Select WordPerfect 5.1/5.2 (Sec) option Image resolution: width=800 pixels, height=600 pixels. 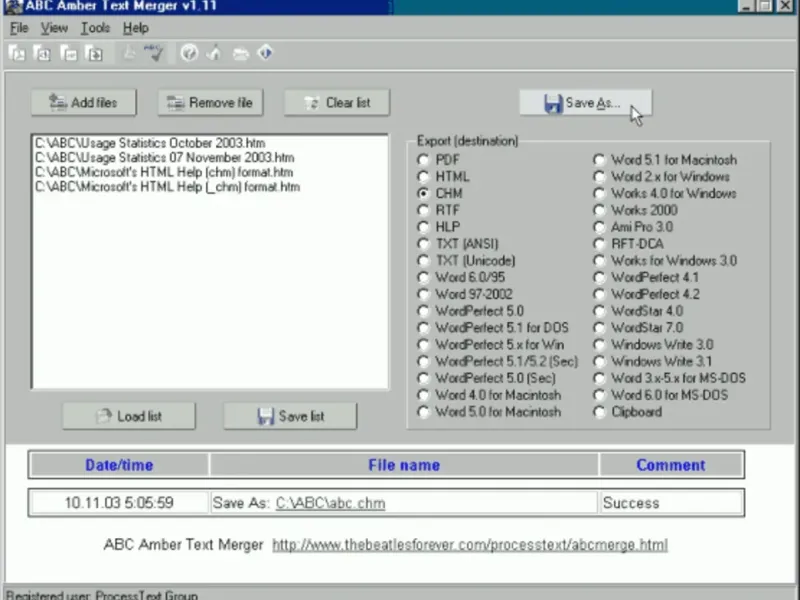pyautogui.click(x=497, y=361)
